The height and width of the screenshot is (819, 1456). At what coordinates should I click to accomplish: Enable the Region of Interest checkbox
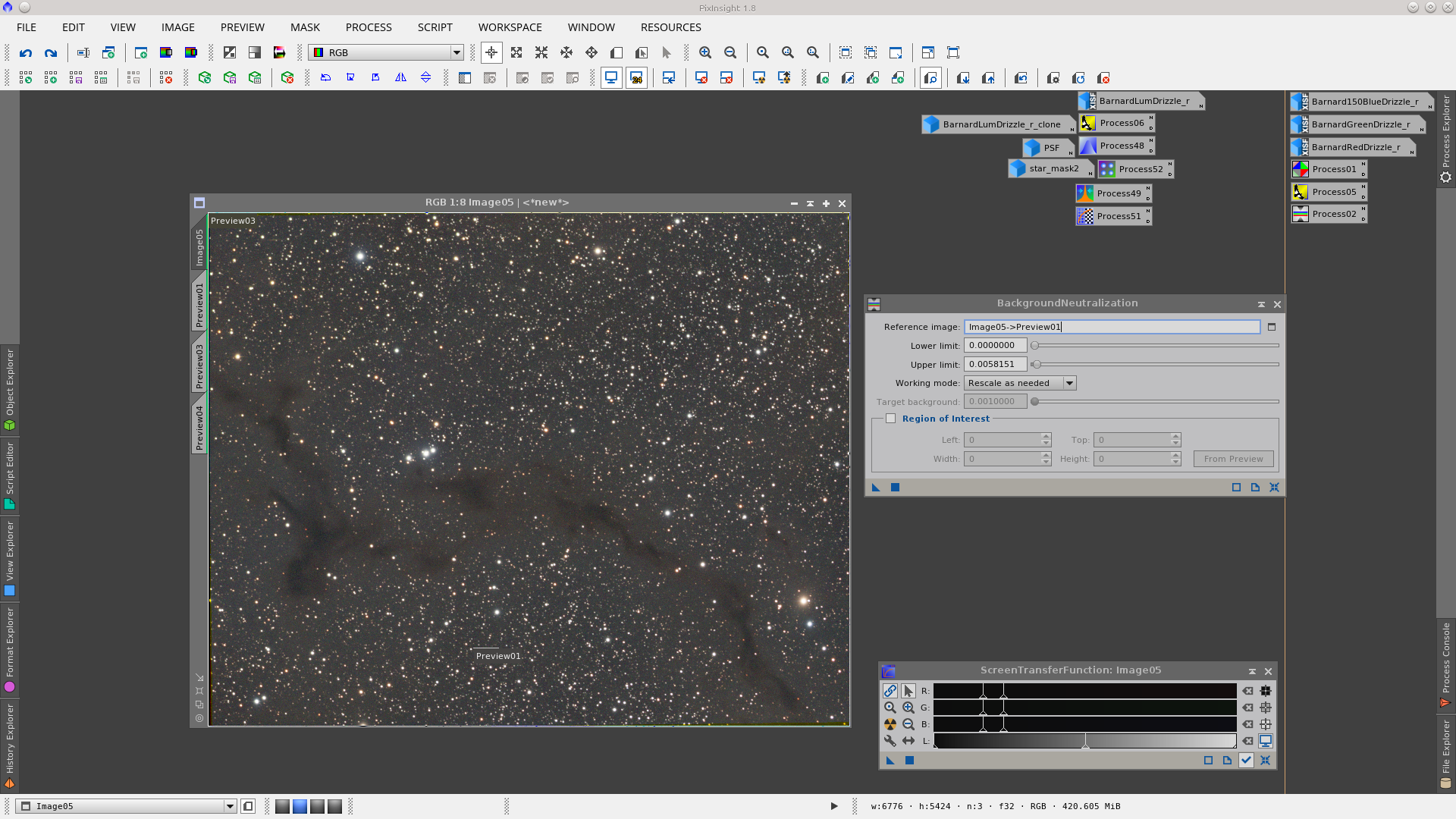pyautogui.click(x=891, y=419)
